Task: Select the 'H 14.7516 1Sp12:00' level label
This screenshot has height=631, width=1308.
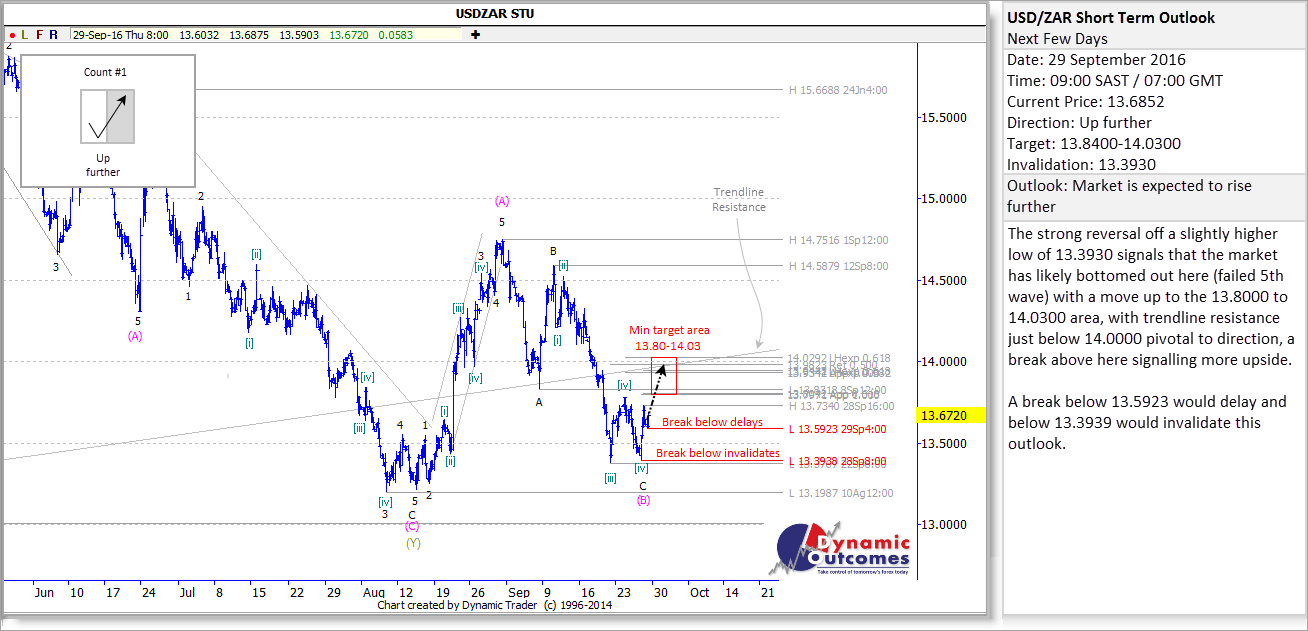Action: (x=837, y=240)
